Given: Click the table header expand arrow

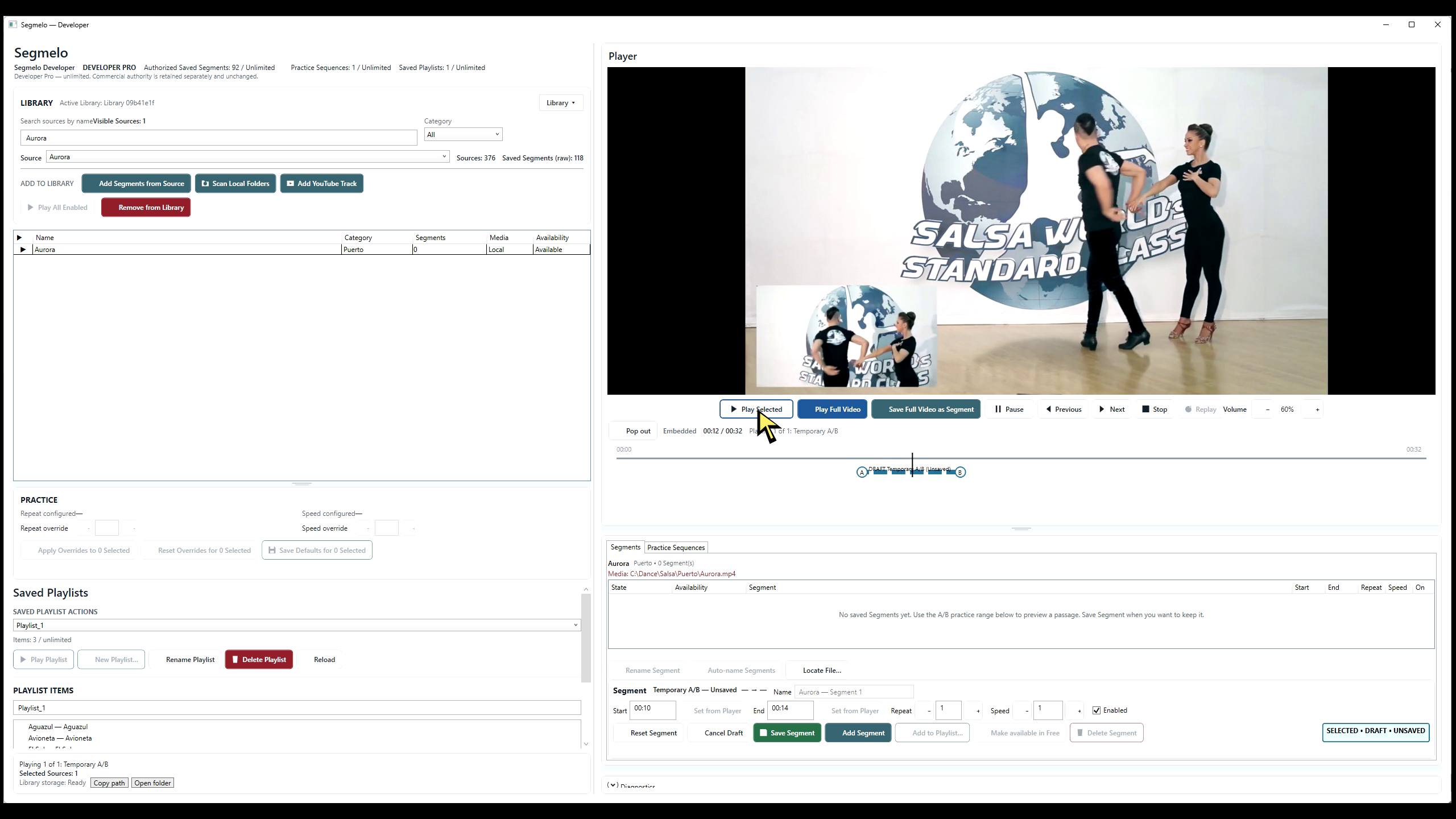Looking at the screenshot, I should point(19,238).
